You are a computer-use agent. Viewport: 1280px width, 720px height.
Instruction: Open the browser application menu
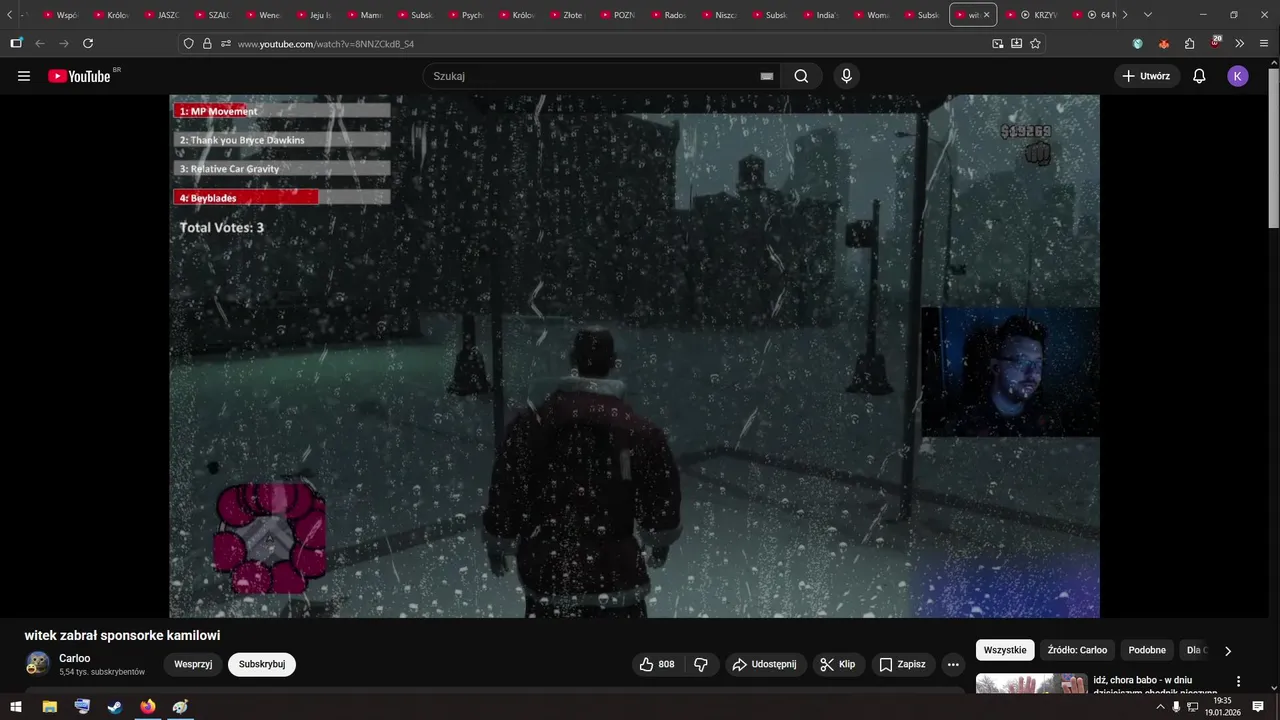coord(1263,44)
